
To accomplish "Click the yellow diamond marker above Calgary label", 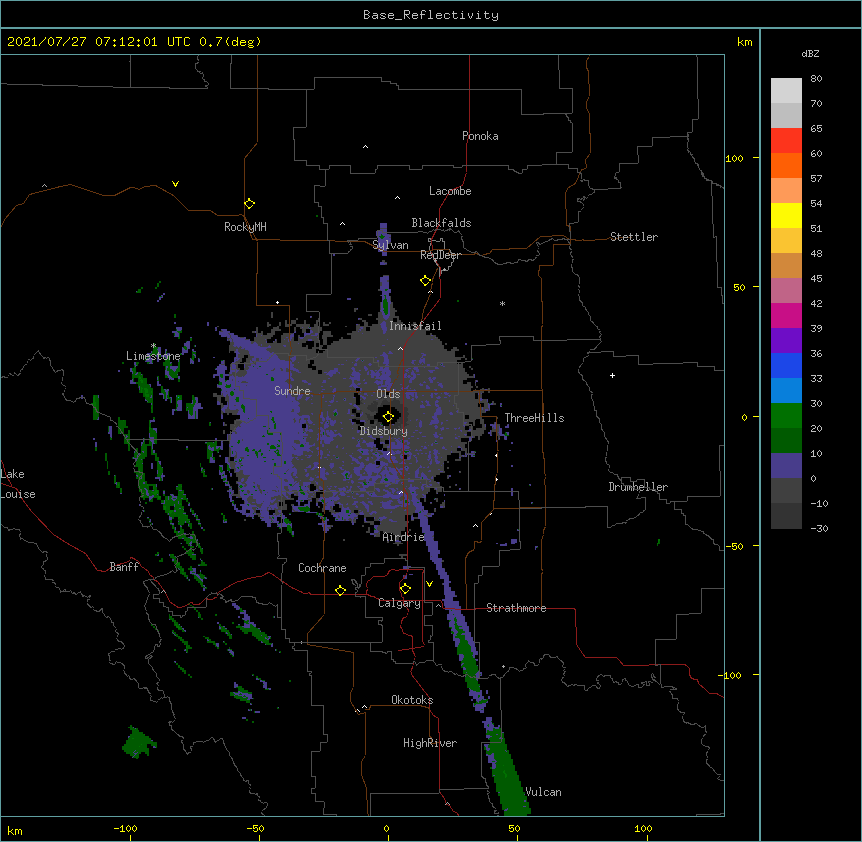I will 405,589.
